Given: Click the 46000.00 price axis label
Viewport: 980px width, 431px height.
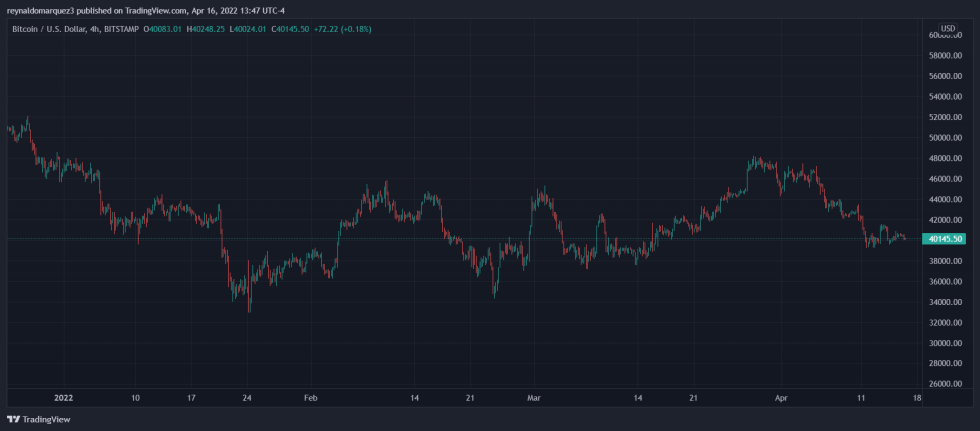Looking at the screenshot, I should (947, 179).
